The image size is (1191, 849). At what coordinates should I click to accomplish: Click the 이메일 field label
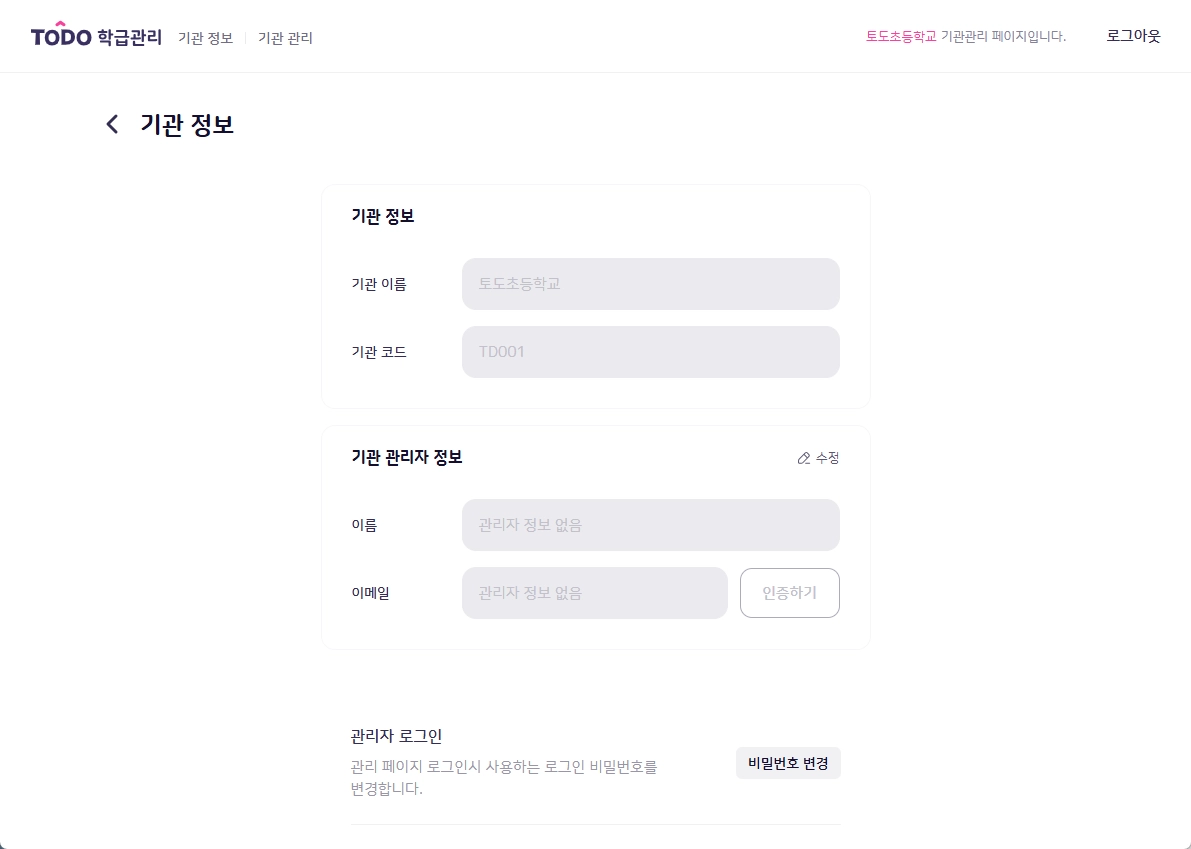pos(370,593)
